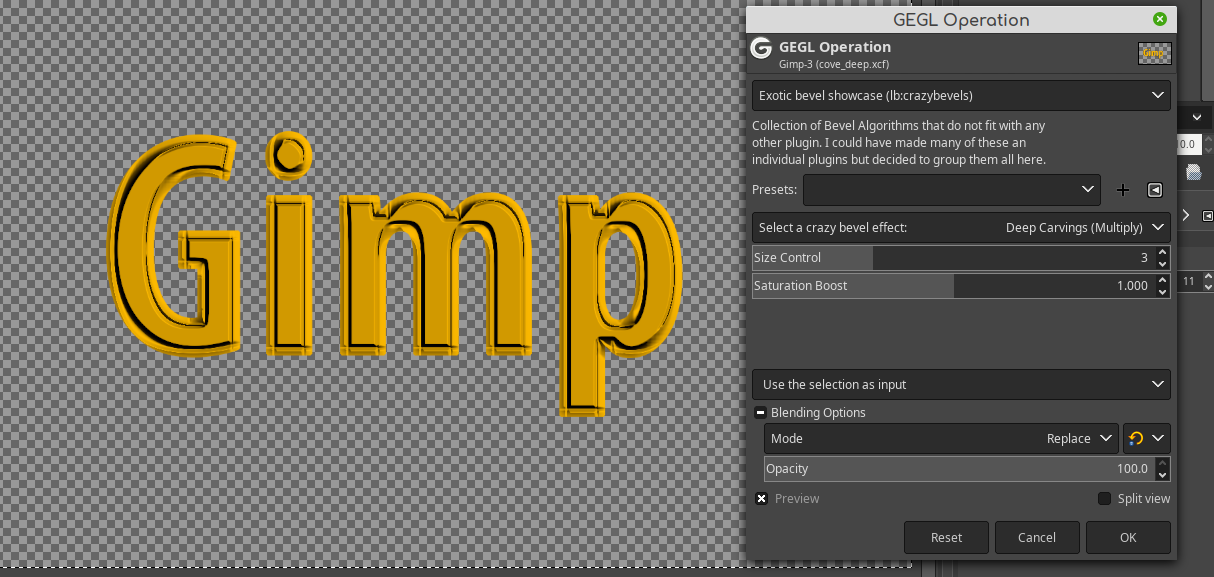Open arrow menu next to blend mode switch
The image size is (1214, 577).
1159,438
